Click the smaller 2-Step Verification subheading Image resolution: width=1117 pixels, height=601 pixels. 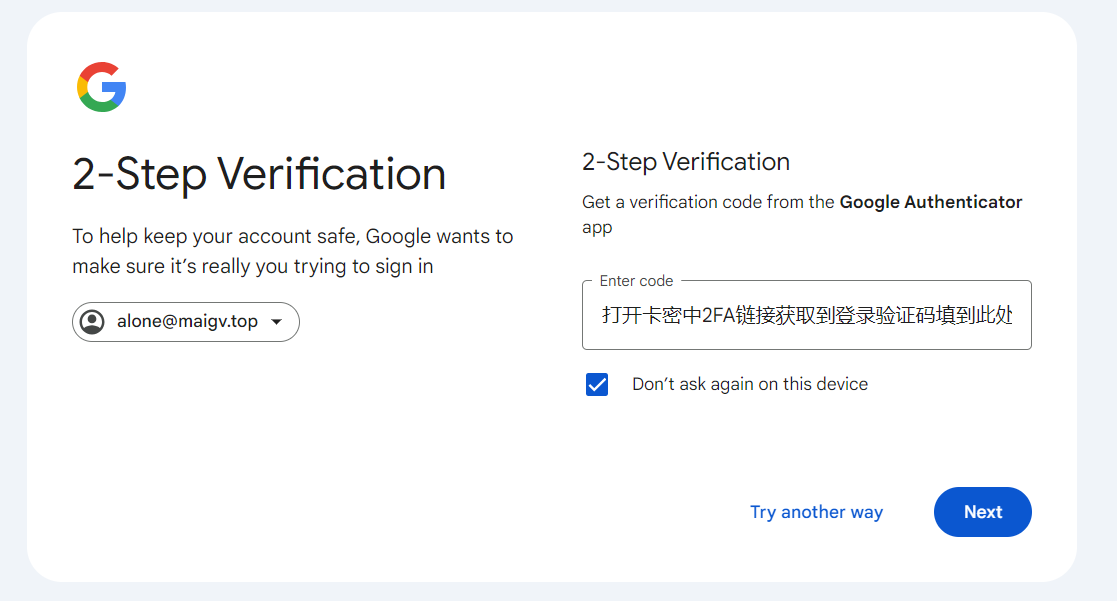pyautogui.click(x=686, y=162)
